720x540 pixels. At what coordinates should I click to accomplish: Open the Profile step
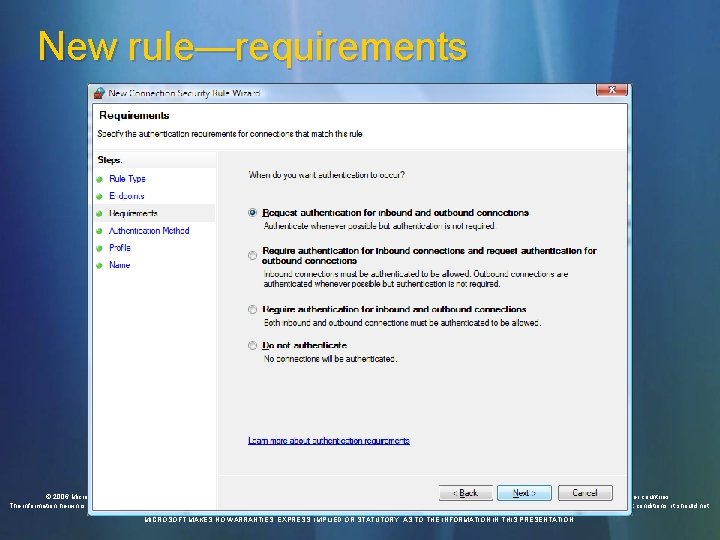click(x=120, y=248)
